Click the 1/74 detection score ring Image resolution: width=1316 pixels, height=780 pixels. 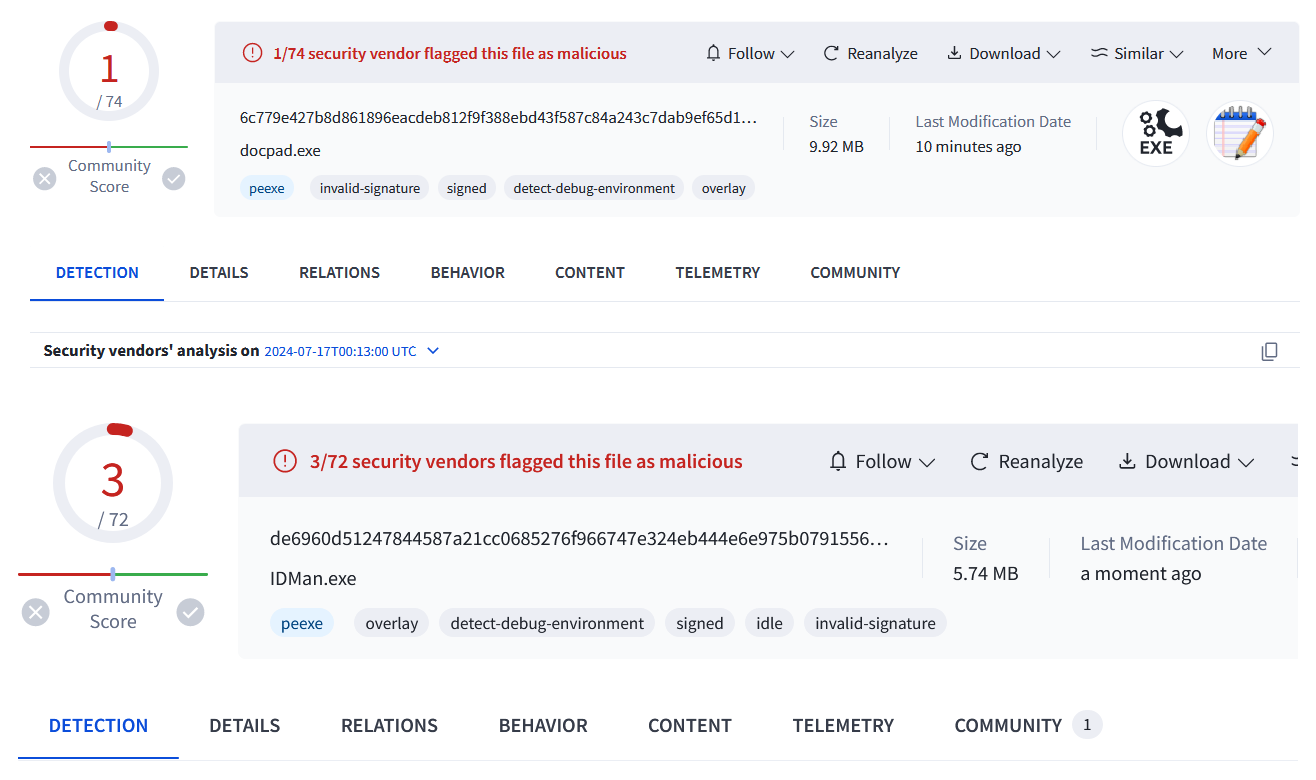coord(109,72)
